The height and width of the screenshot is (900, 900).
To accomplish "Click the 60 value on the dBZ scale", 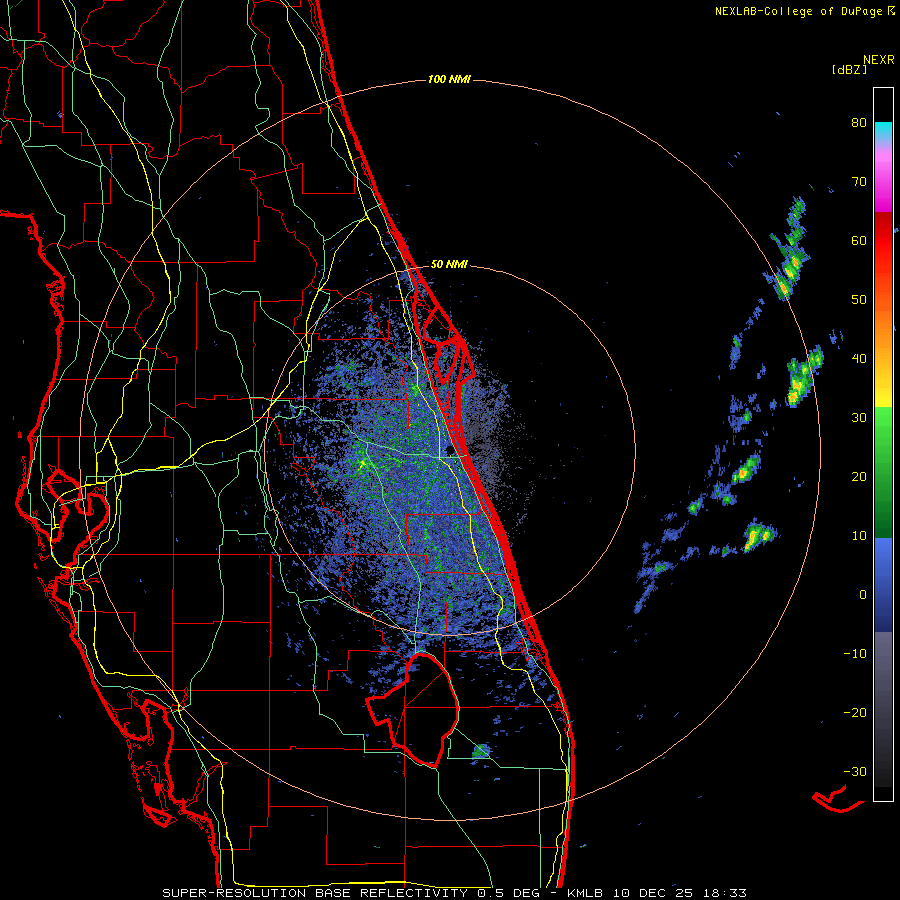I will pos(859,240).
